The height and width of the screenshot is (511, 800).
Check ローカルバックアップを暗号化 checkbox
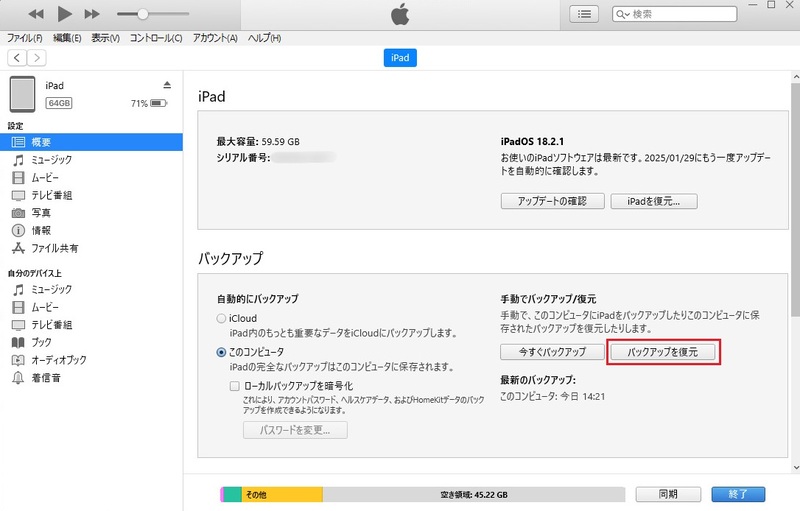(234, 386)
